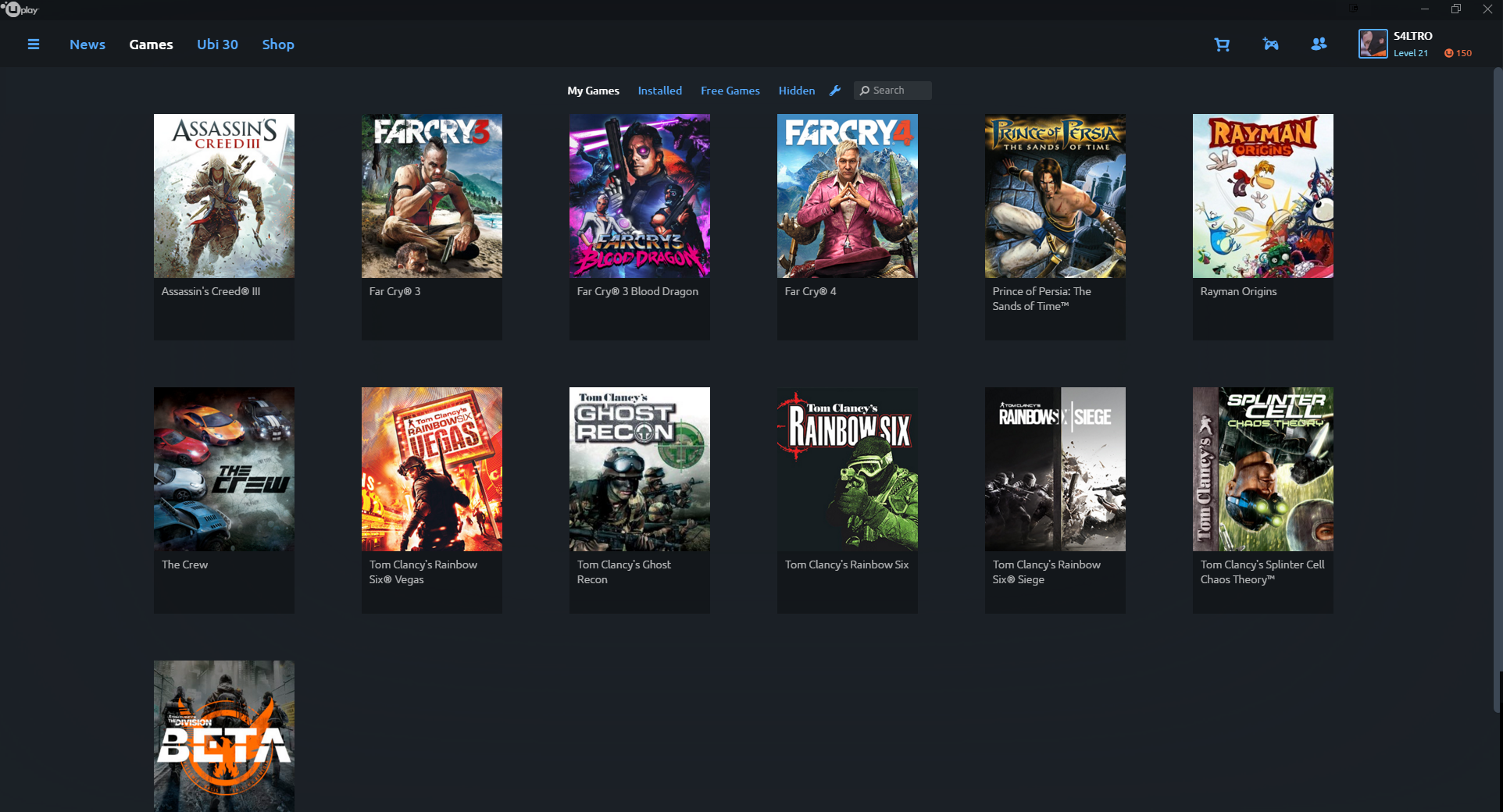This screenshot has width=1503, height=812.
Task: Click "Tom Clancy's Rainbow Six" title text
Action: (847, 564)
